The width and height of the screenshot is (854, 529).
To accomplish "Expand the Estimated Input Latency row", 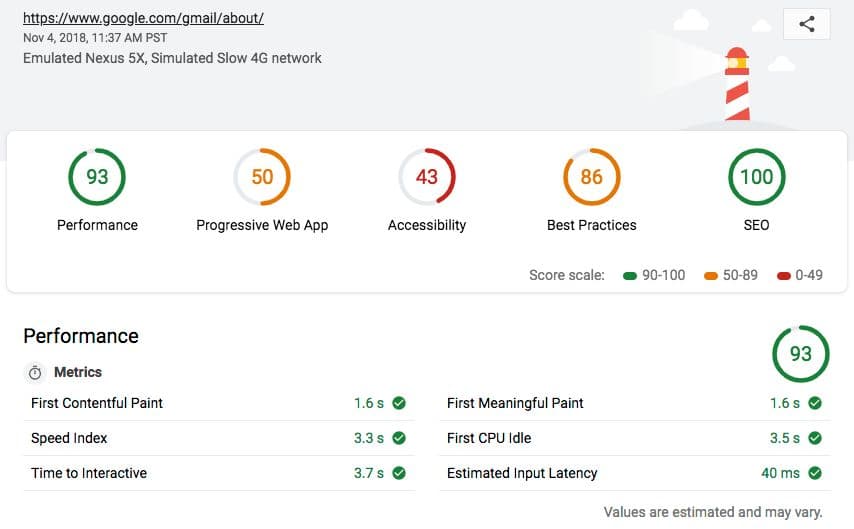I will (x=635, y=473).
